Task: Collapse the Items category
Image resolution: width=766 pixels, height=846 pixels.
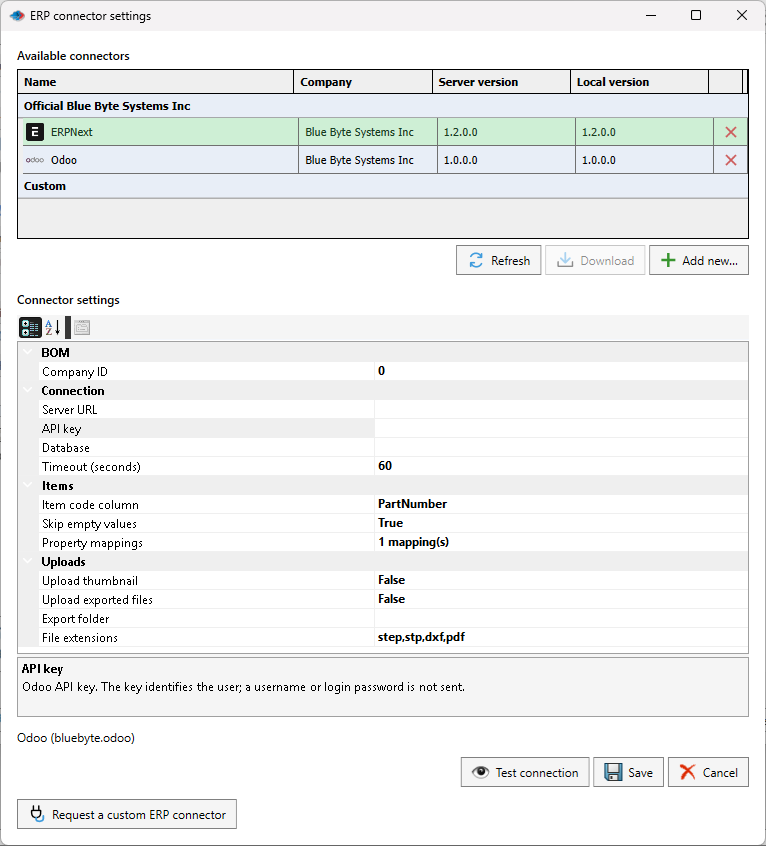Action: coord(28,486)
